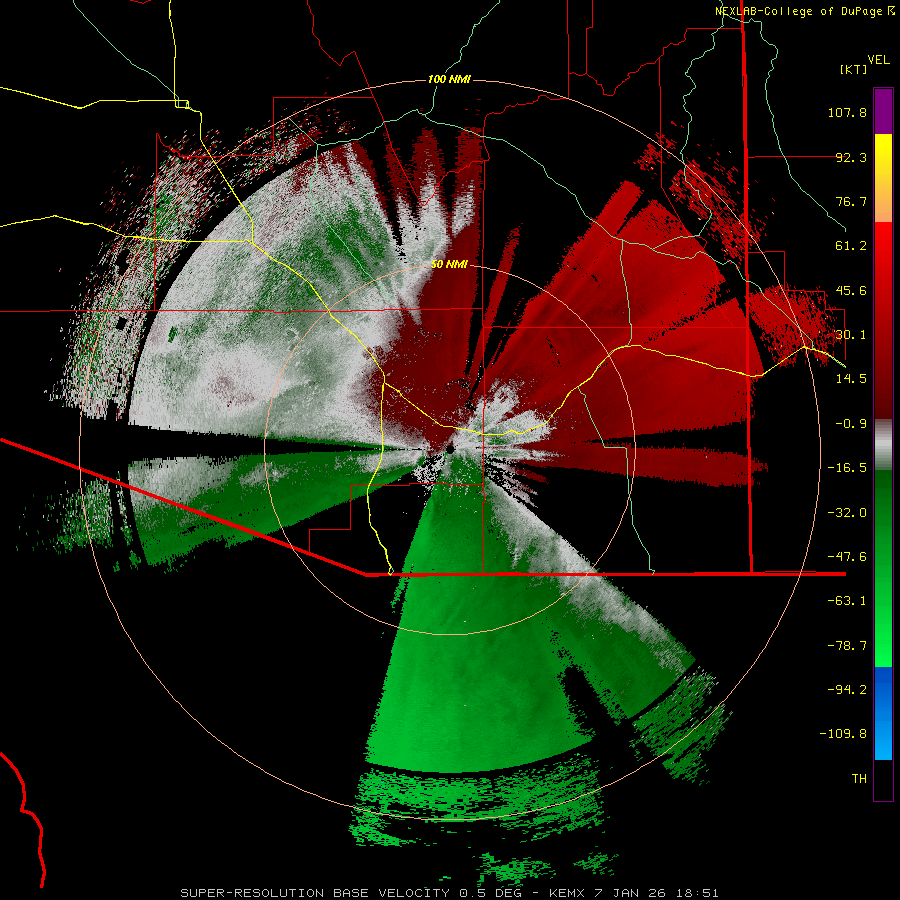Click the Super-Resolution Base Velocity caption text
This screenshot has width=900, height=900.
coord(449,893)
